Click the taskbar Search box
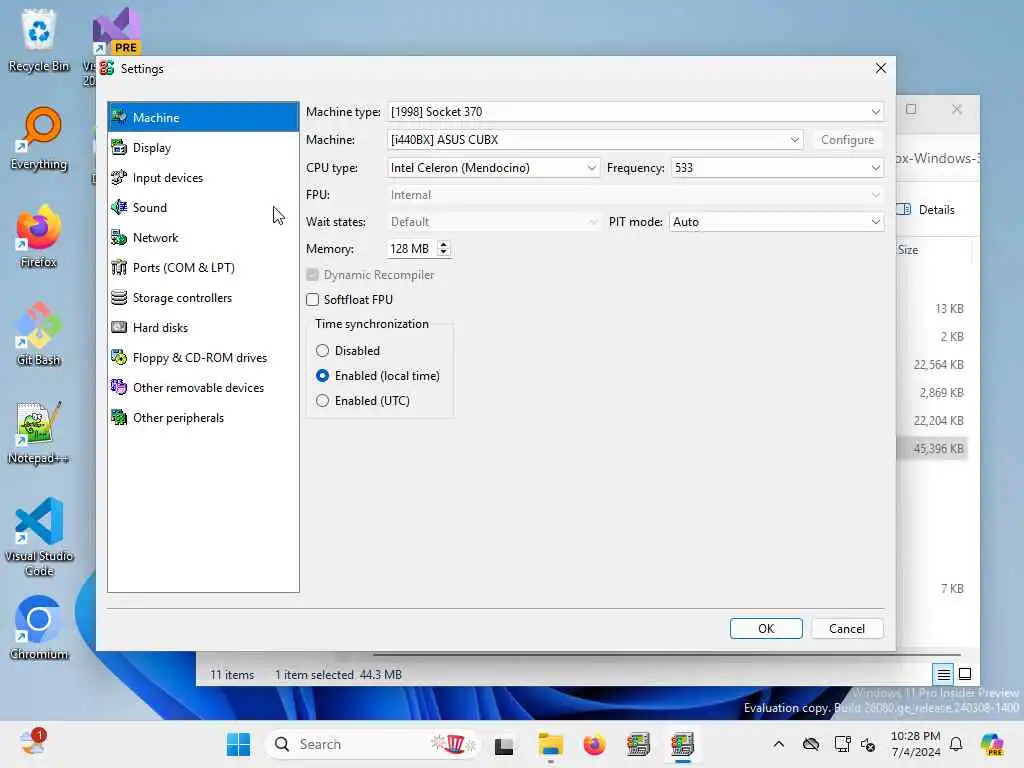Image resolution: width=1024 pixels, height=768 pixels. [372, 744]
